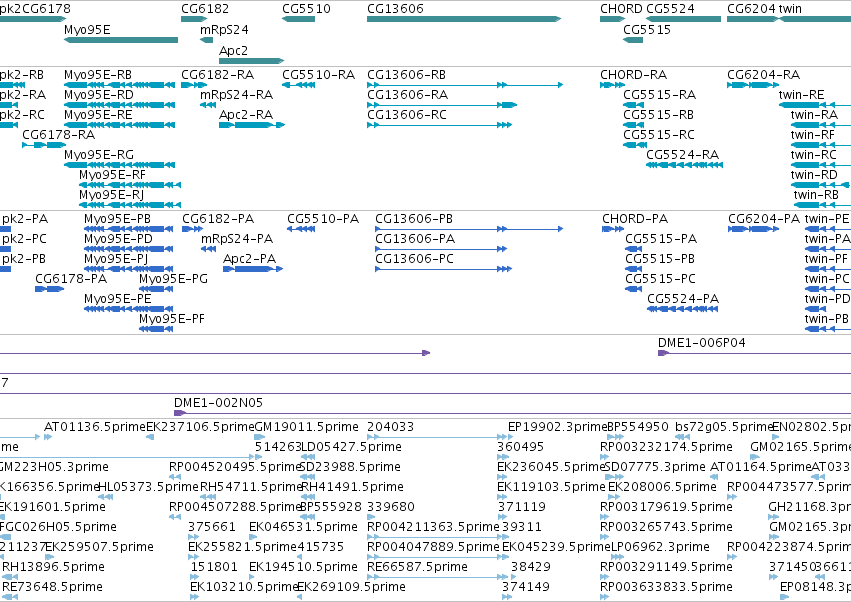Click EST EP19902.3prime label
Viewport: 851px width, 602px height.
557,427
